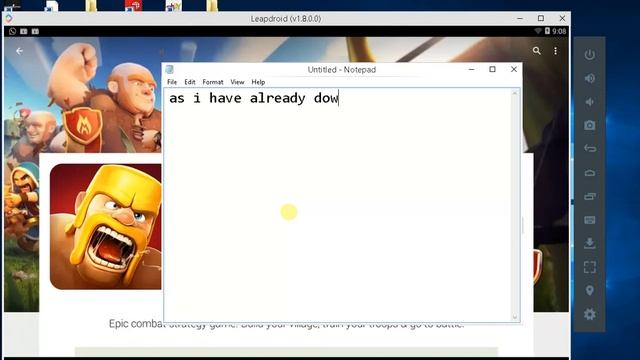The height and width of the screenshot is (360, 640).
Task: Open Leapdroid settings gear icon
Action: click(589, 314)
